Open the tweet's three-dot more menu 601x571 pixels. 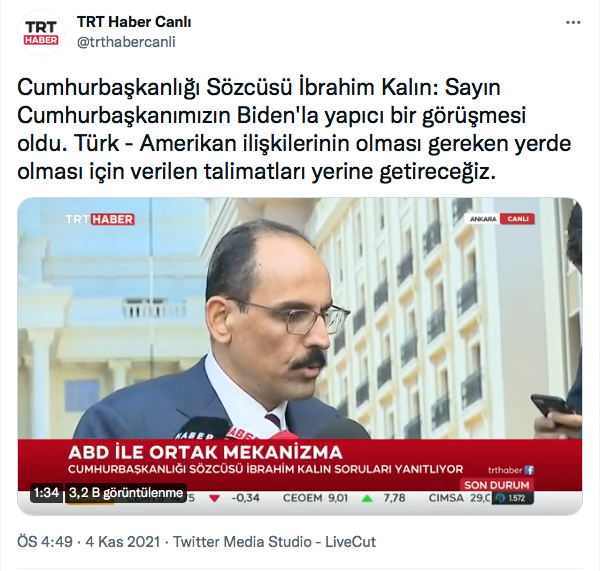pos(573,23)
